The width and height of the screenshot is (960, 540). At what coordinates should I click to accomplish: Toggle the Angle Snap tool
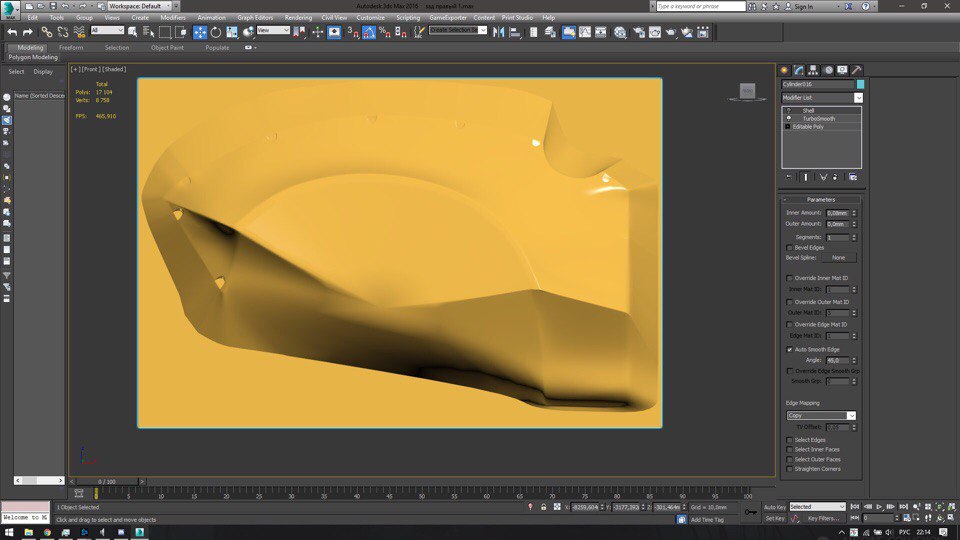[x=369, y=32]
